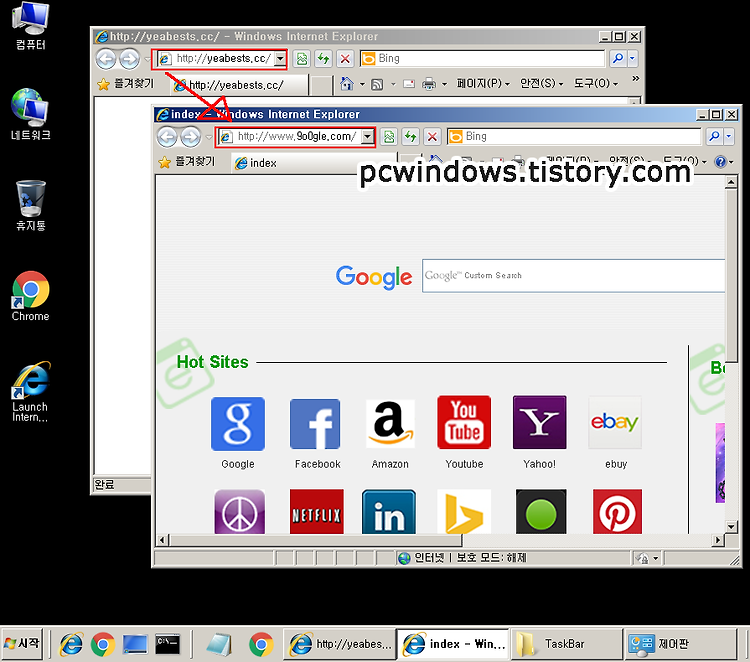Click Print icon in yeabests.cc toolbar
The height and width of the screenshot is (662, 750).
point(429,84)
